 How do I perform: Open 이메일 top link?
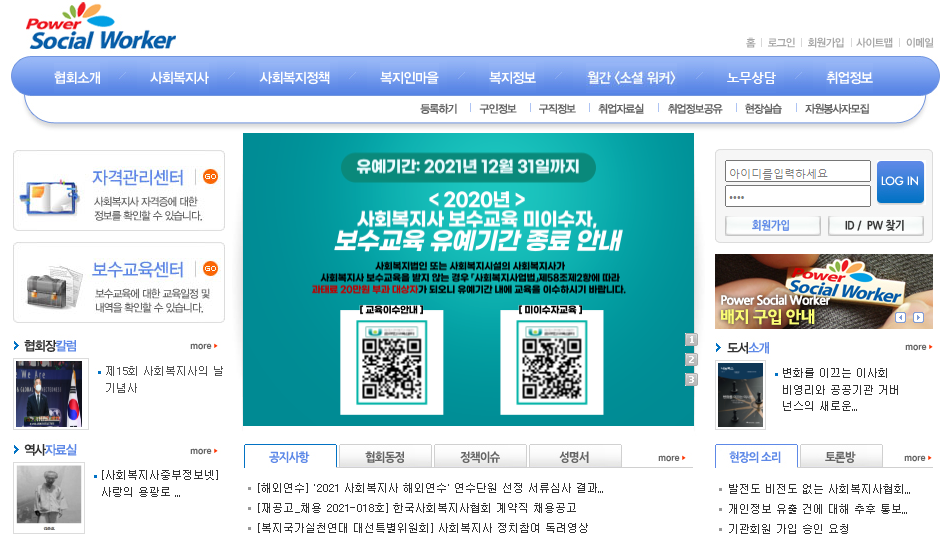coord(920,42)
